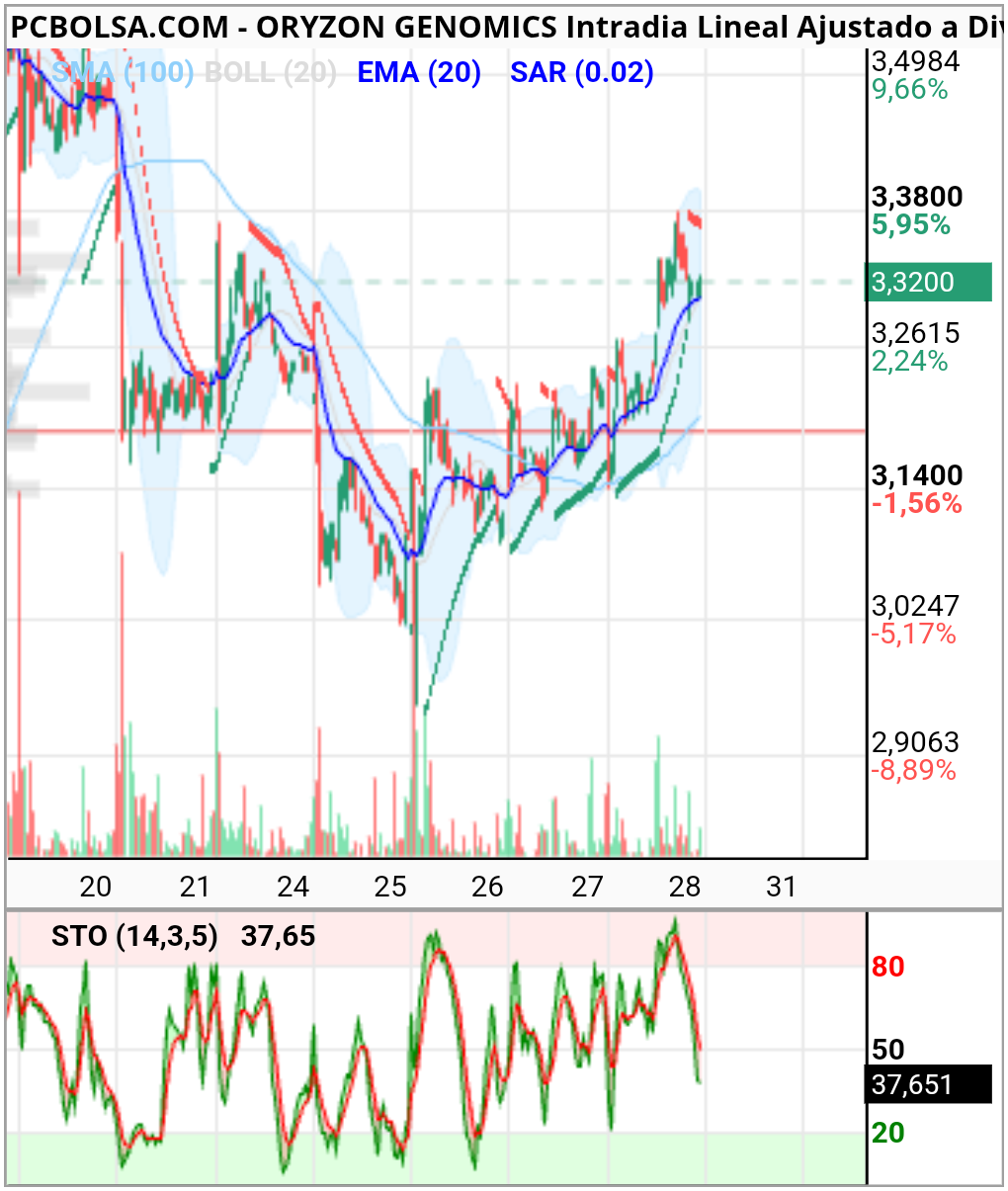Click the current price tag 3,3200
1008x1191 pixels.
coord(928,283)
